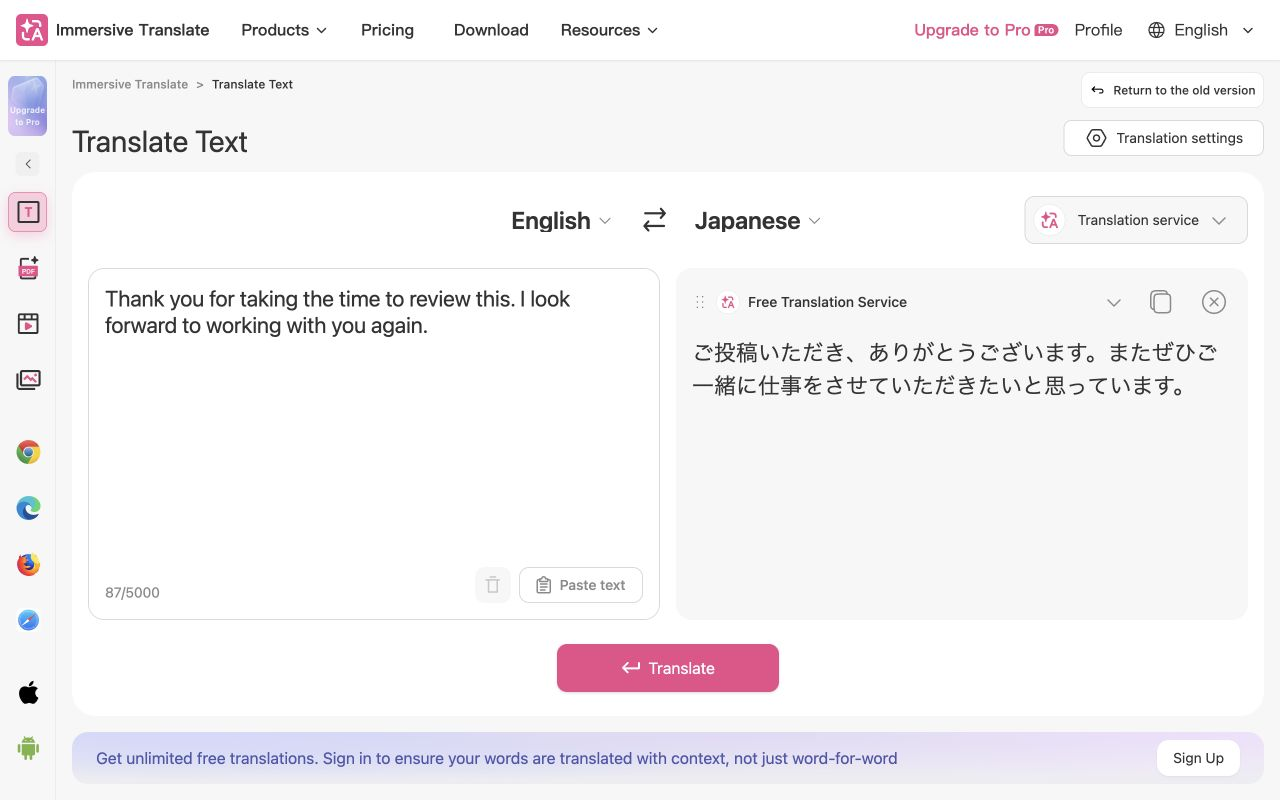
Task: Open the Profile page
Action: [x=1098, y=30]
